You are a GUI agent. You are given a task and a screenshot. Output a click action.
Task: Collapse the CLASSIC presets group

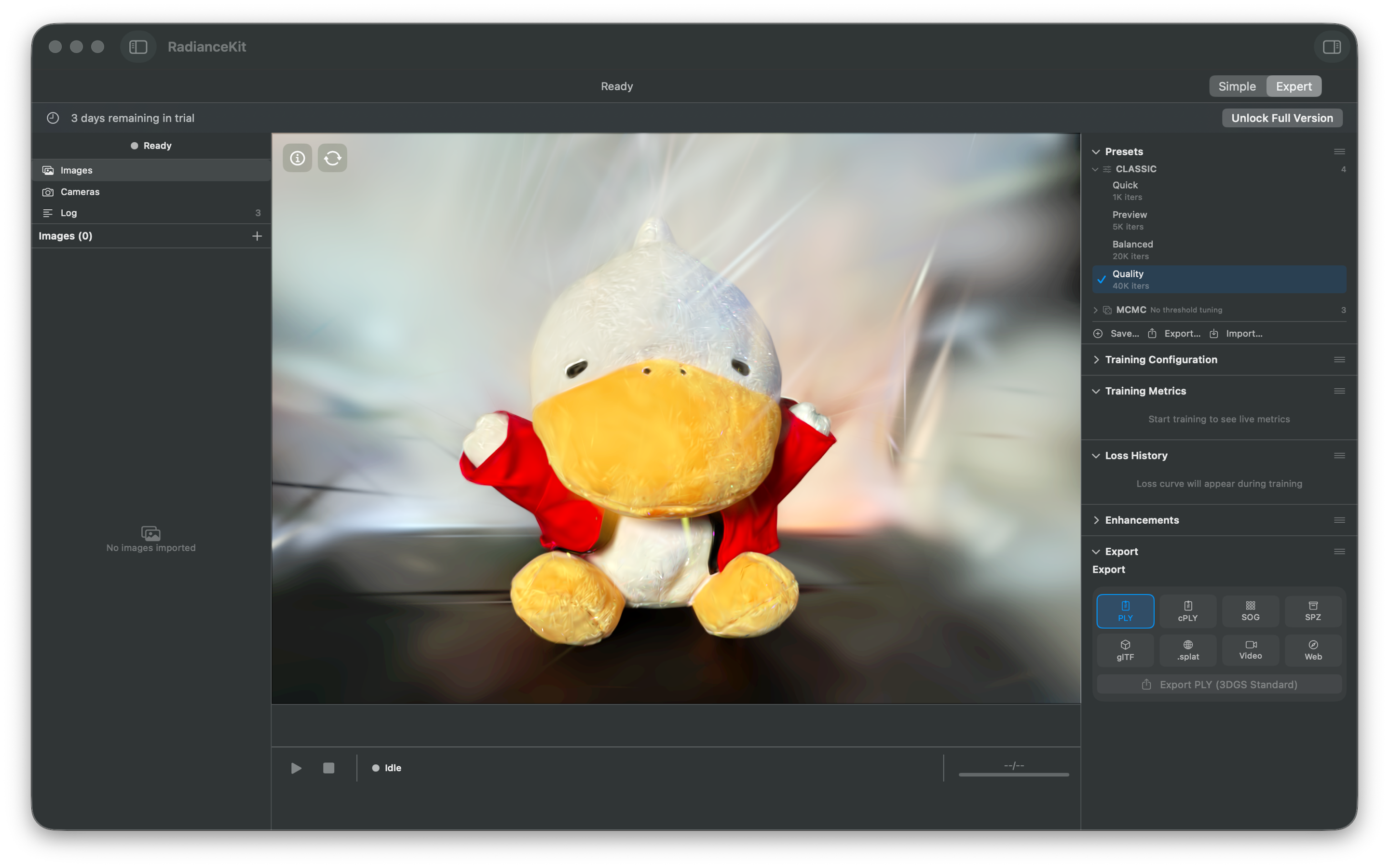[x=1096, y=169]
